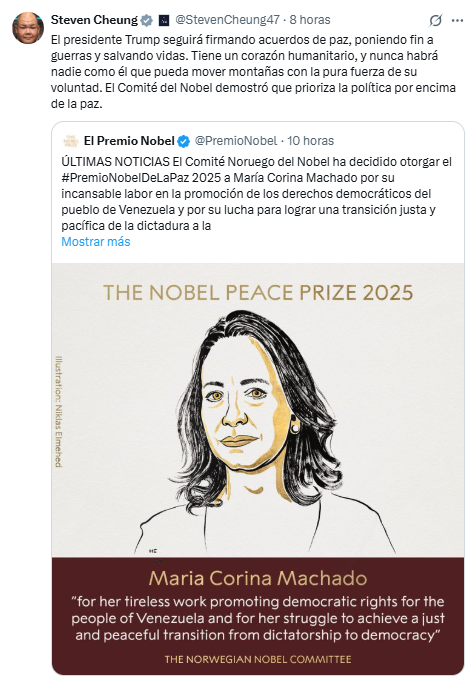Open the @PremioNobel handle
475x681 pixels.
236,141
